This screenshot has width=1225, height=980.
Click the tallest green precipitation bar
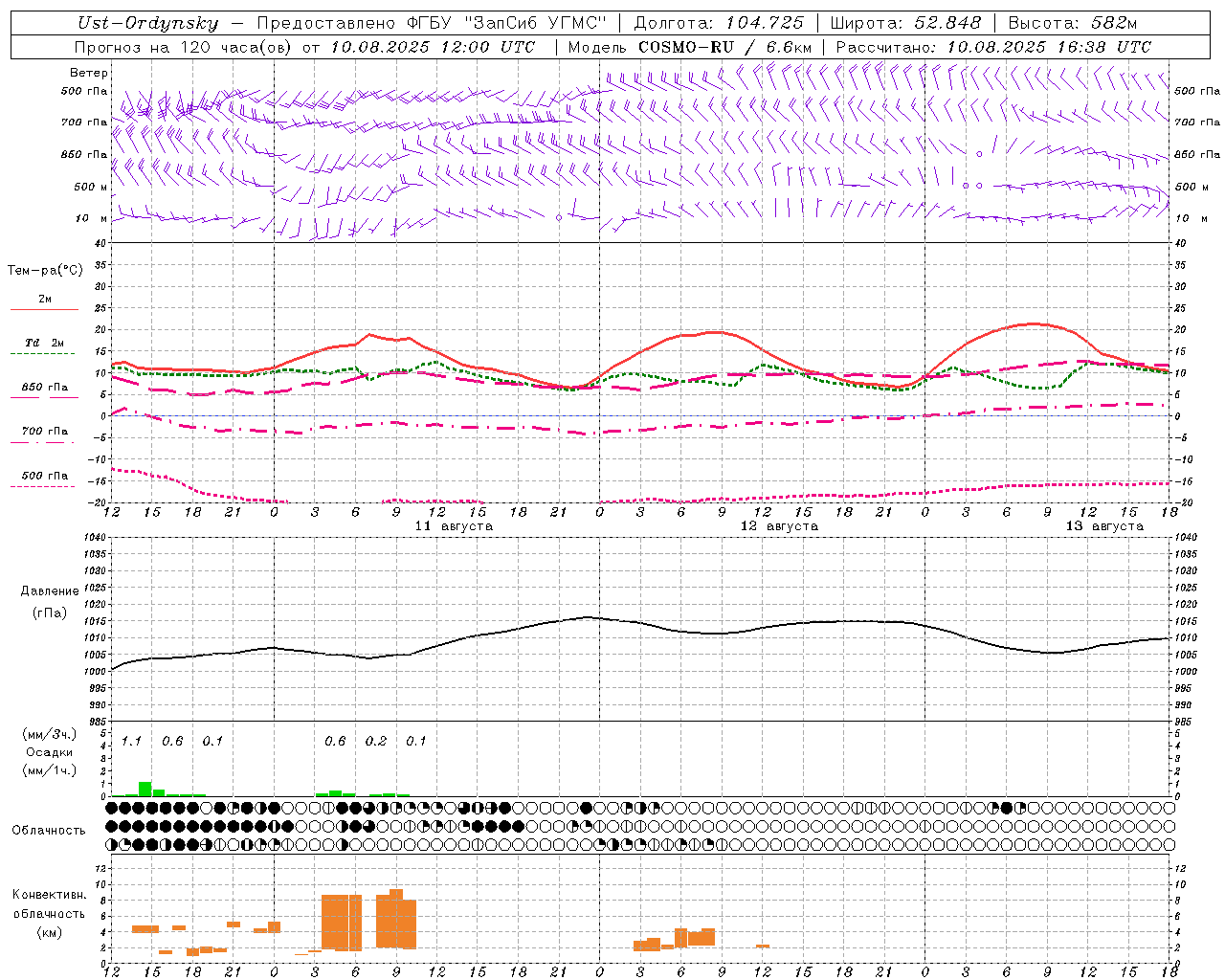145,789
